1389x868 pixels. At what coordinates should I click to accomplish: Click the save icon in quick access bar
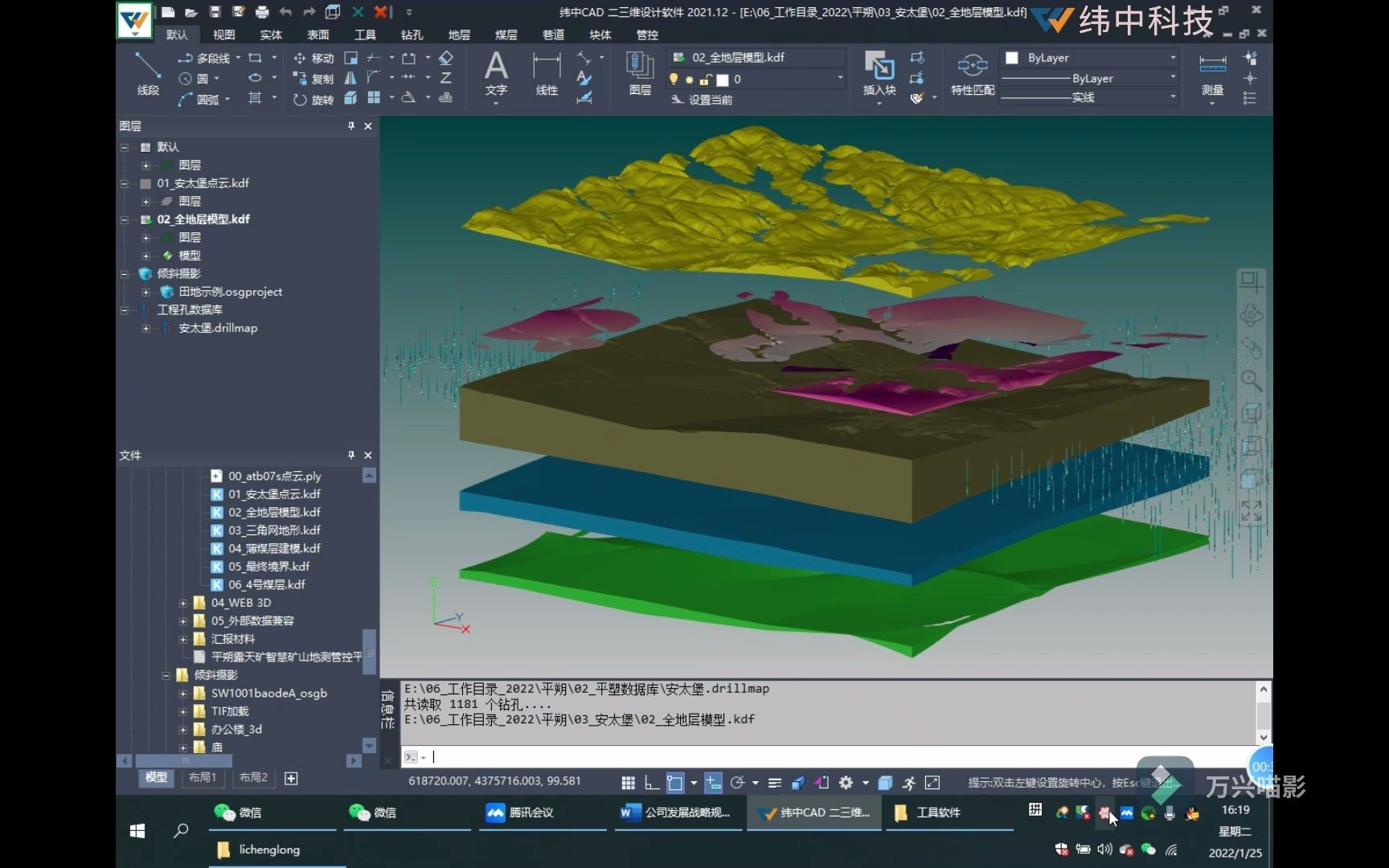coord(215,12)
